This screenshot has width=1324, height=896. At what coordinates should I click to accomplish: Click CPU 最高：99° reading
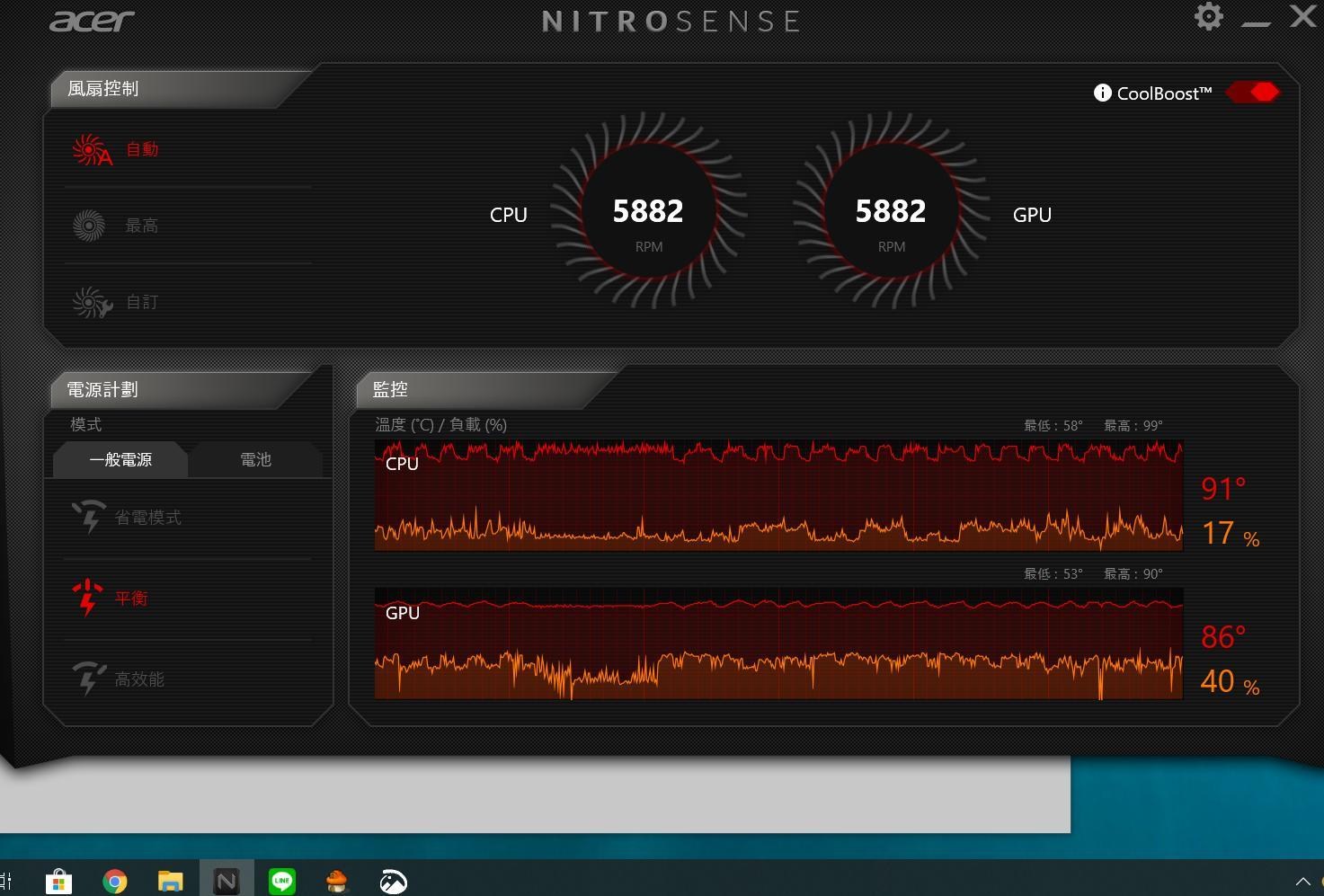click(1133, 425)
